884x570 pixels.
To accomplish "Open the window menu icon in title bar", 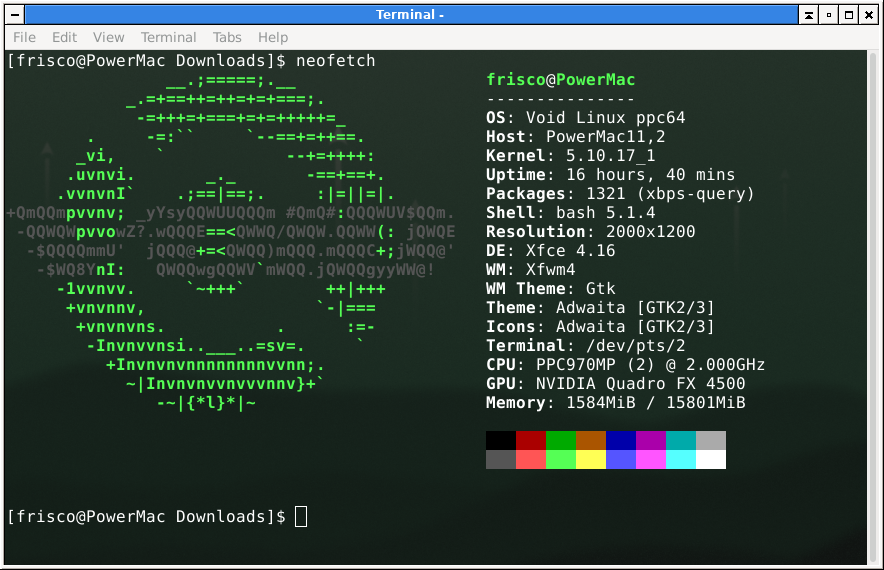I will tap(15, 15).
